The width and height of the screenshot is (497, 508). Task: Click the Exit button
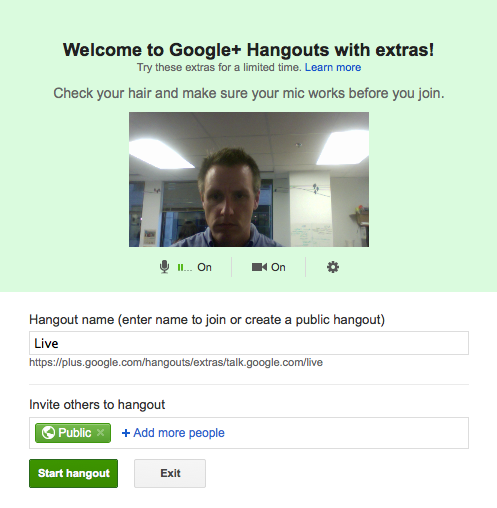170,473
